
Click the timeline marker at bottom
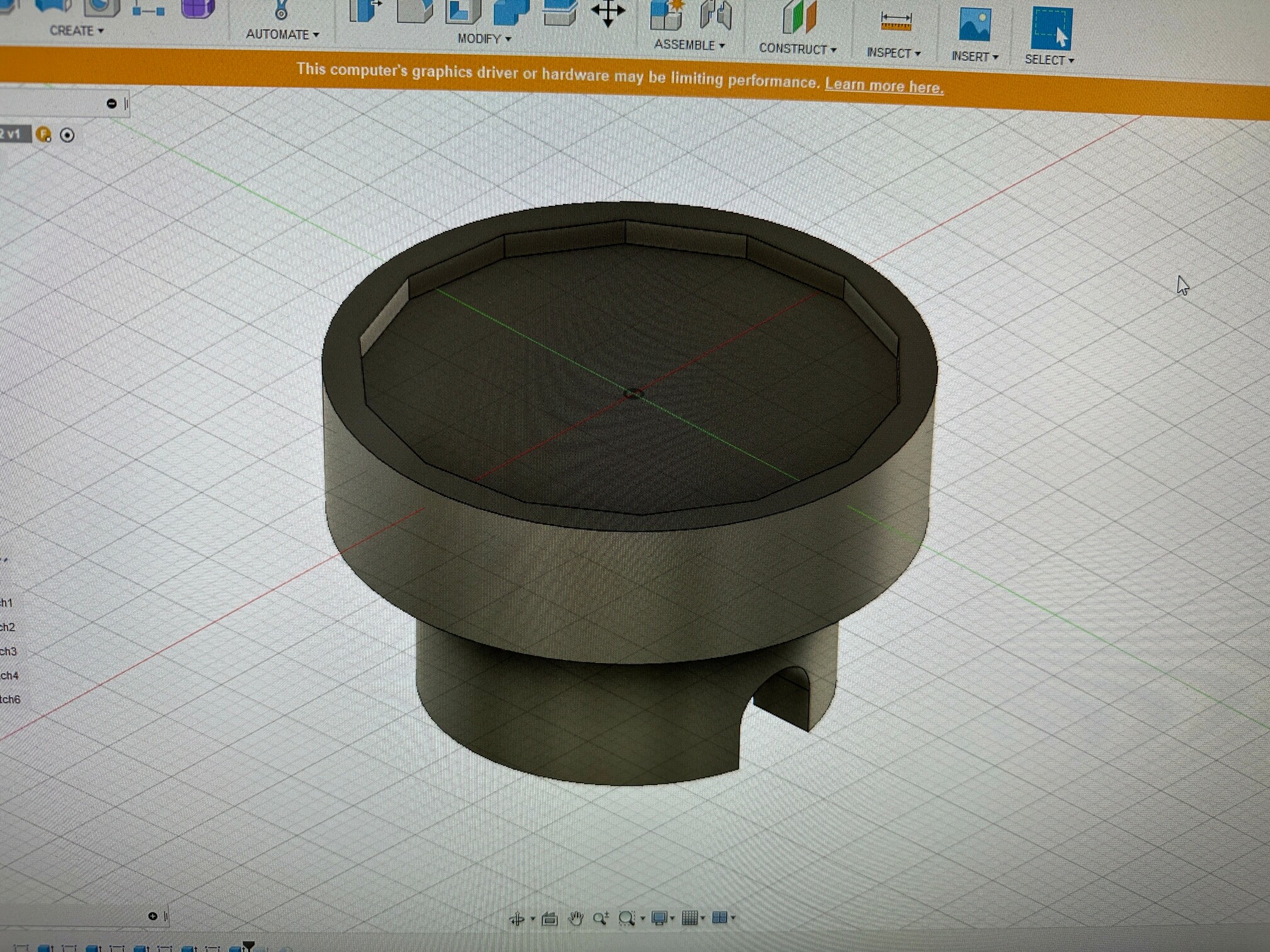[x=249, y=946]
